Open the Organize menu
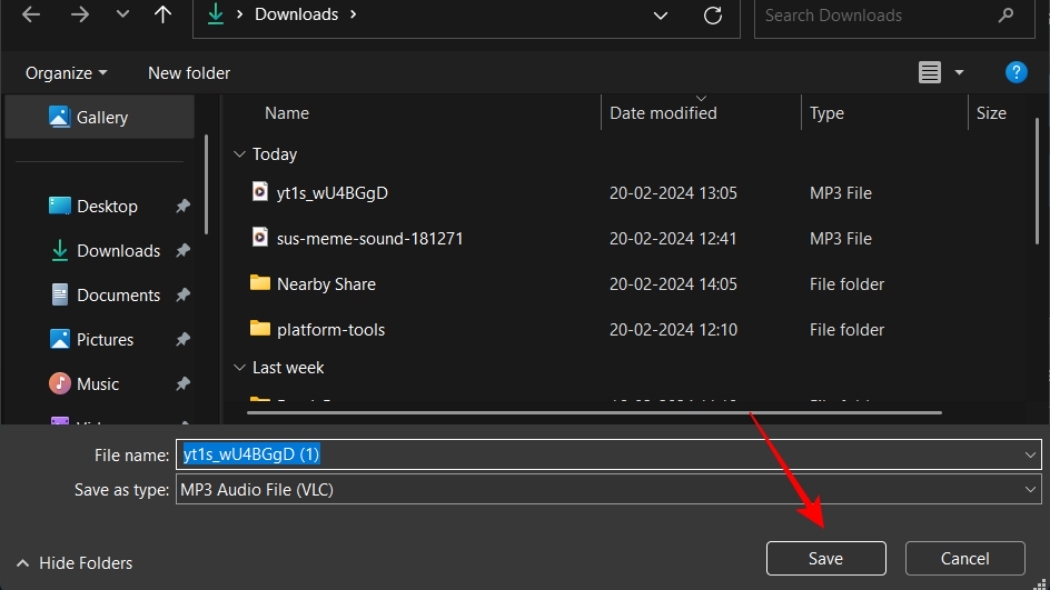 click(x=66, y=73)
